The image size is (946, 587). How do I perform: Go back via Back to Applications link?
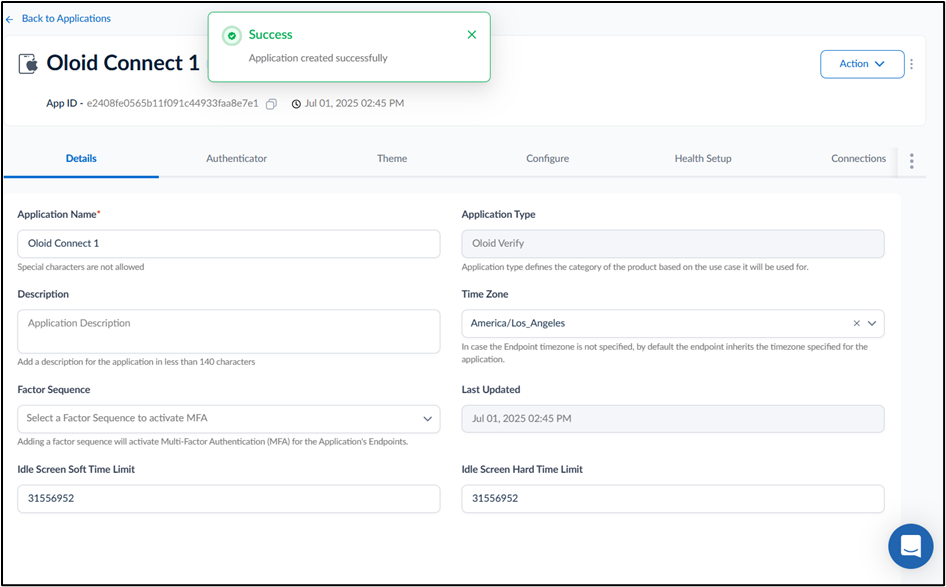tap(66, 19)
